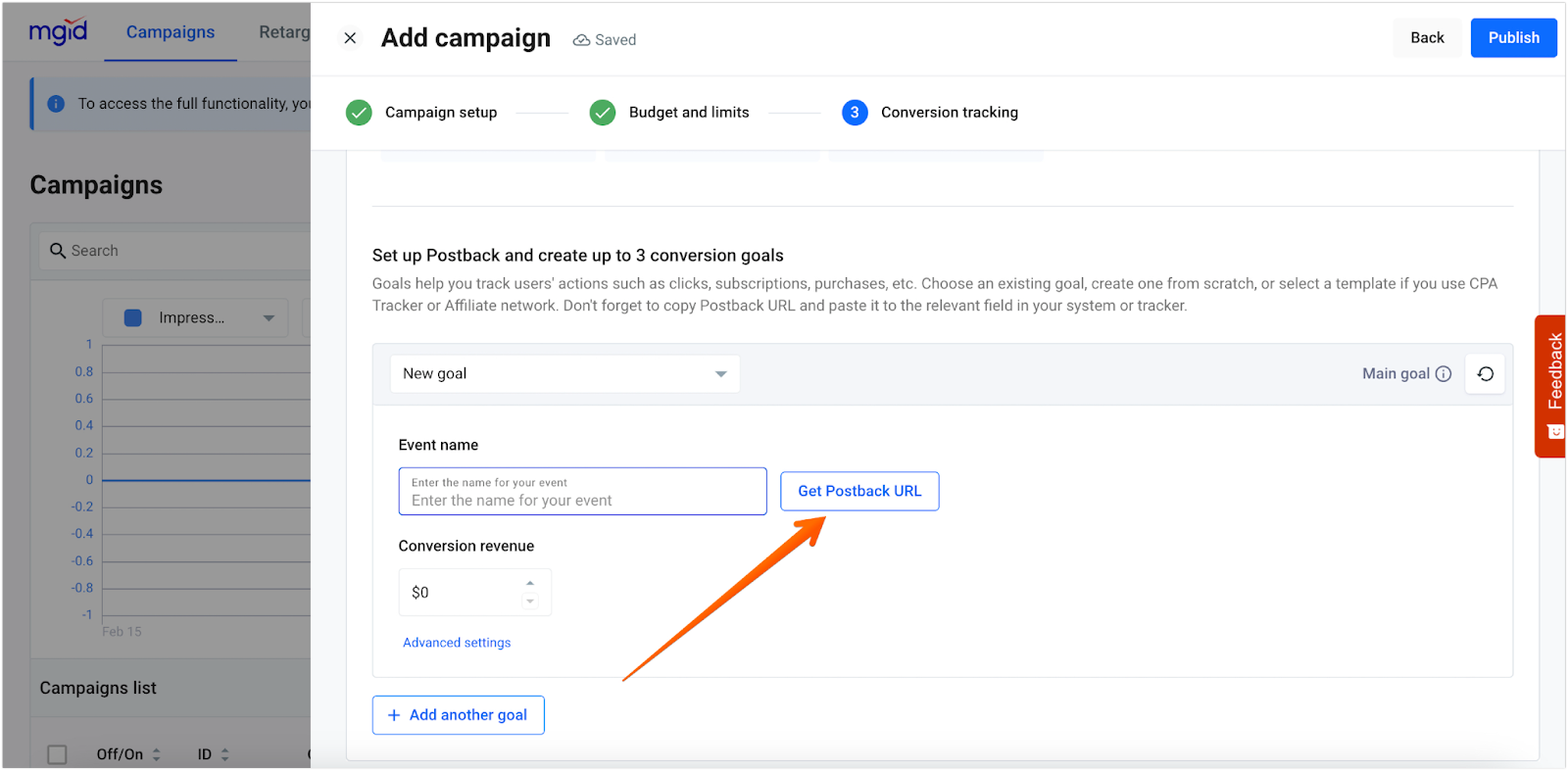The image size is (1568, 771).
Task: Tick the select-all checkbox in campaigns list
Action: 58,754
